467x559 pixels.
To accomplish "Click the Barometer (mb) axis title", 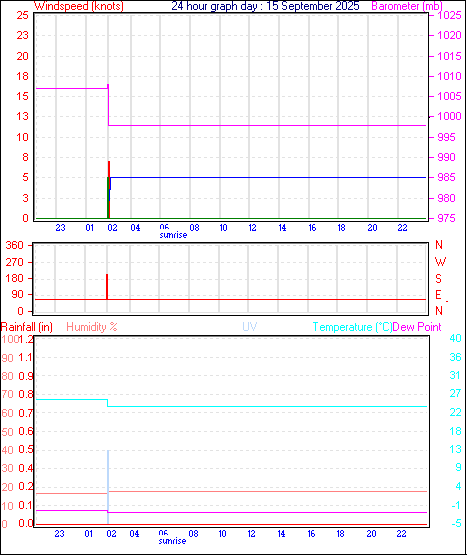I will pos(407,6).
